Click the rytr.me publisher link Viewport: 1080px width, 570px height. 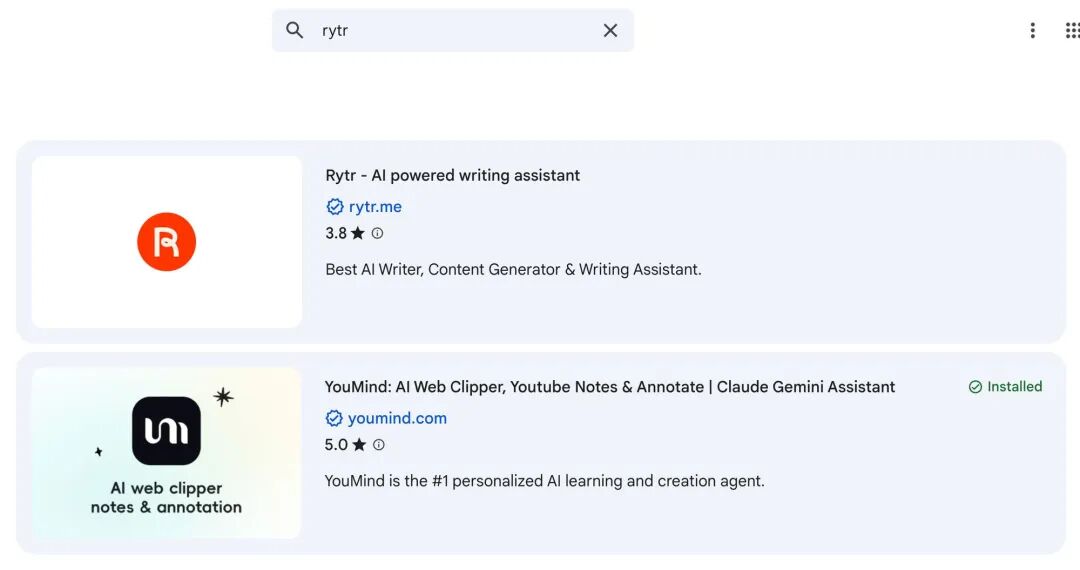tap(375, 207)
